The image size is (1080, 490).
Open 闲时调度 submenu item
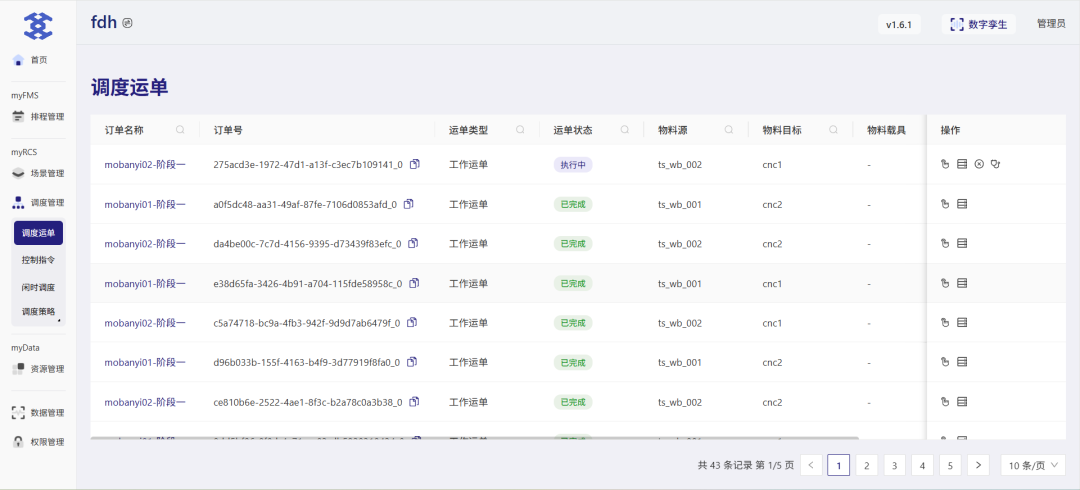point(39,287)
